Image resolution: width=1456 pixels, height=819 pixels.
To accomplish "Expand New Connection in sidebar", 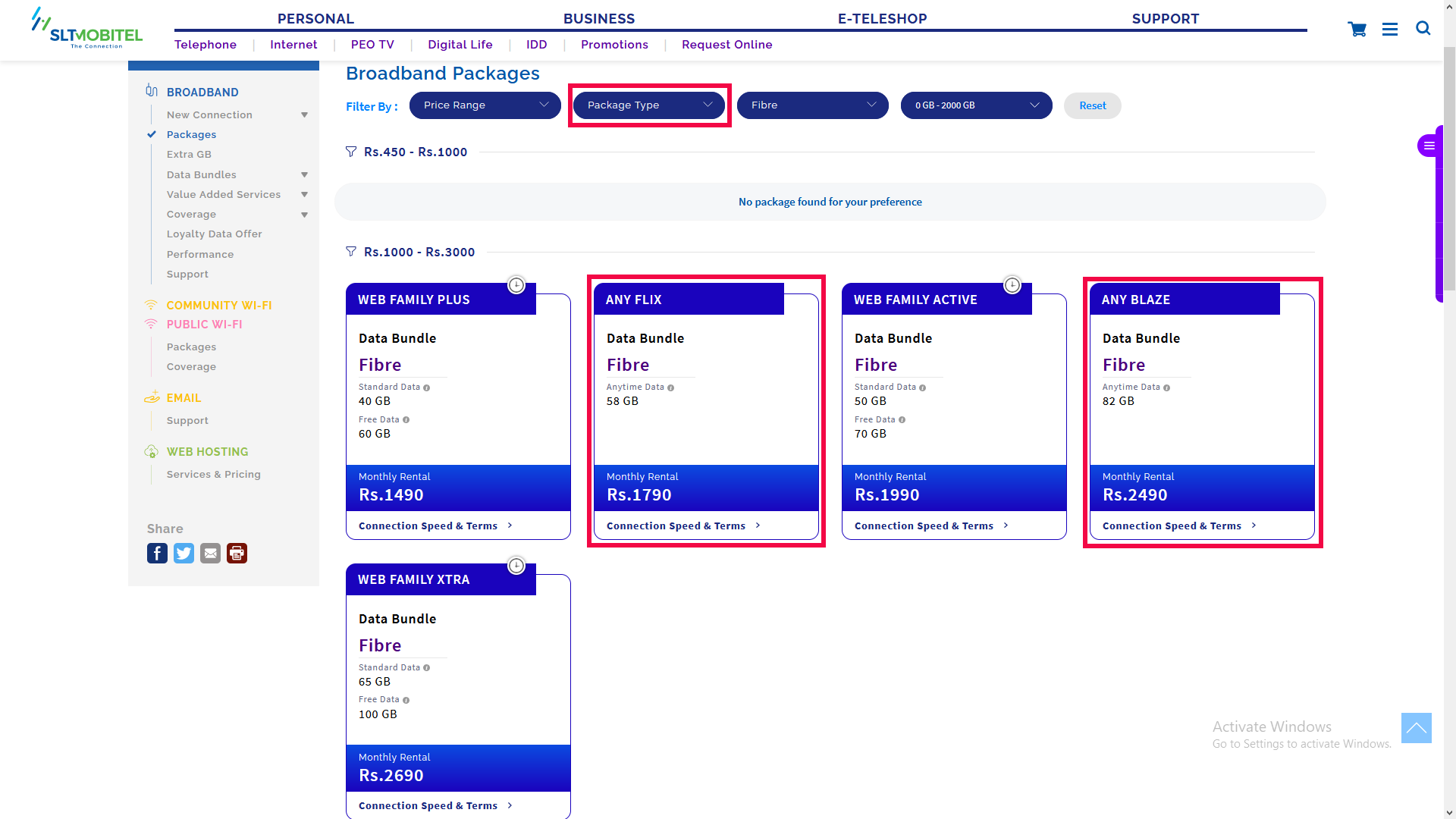I will pyautogui.click(x=304, y=115).
